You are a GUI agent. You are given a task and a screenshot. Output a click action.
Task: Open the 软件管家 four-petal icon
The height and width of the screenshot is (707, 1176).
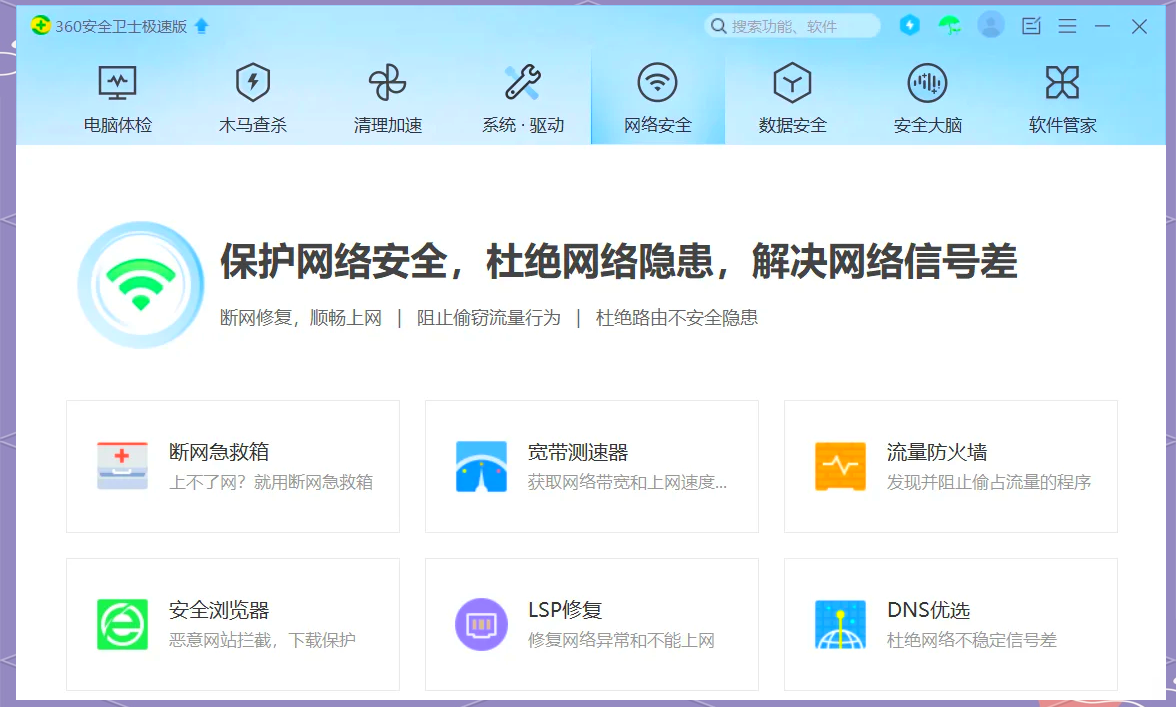(x=1063, y=82)
